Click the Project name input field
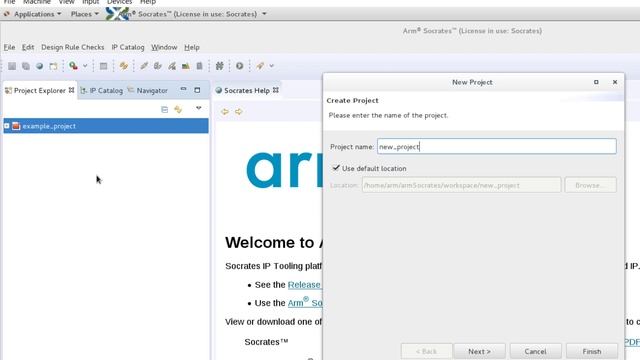The height and width of the screenshot is (360, 640). point(497,146)
